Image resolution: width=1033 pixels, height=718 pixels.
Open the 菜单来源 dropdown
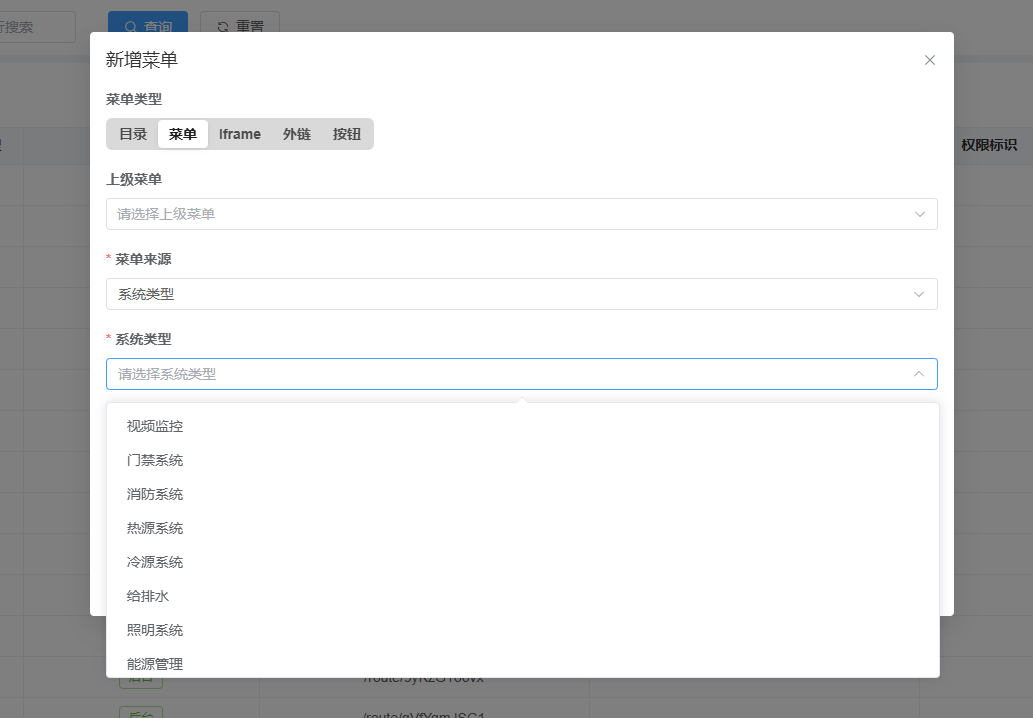pos(522,294)
